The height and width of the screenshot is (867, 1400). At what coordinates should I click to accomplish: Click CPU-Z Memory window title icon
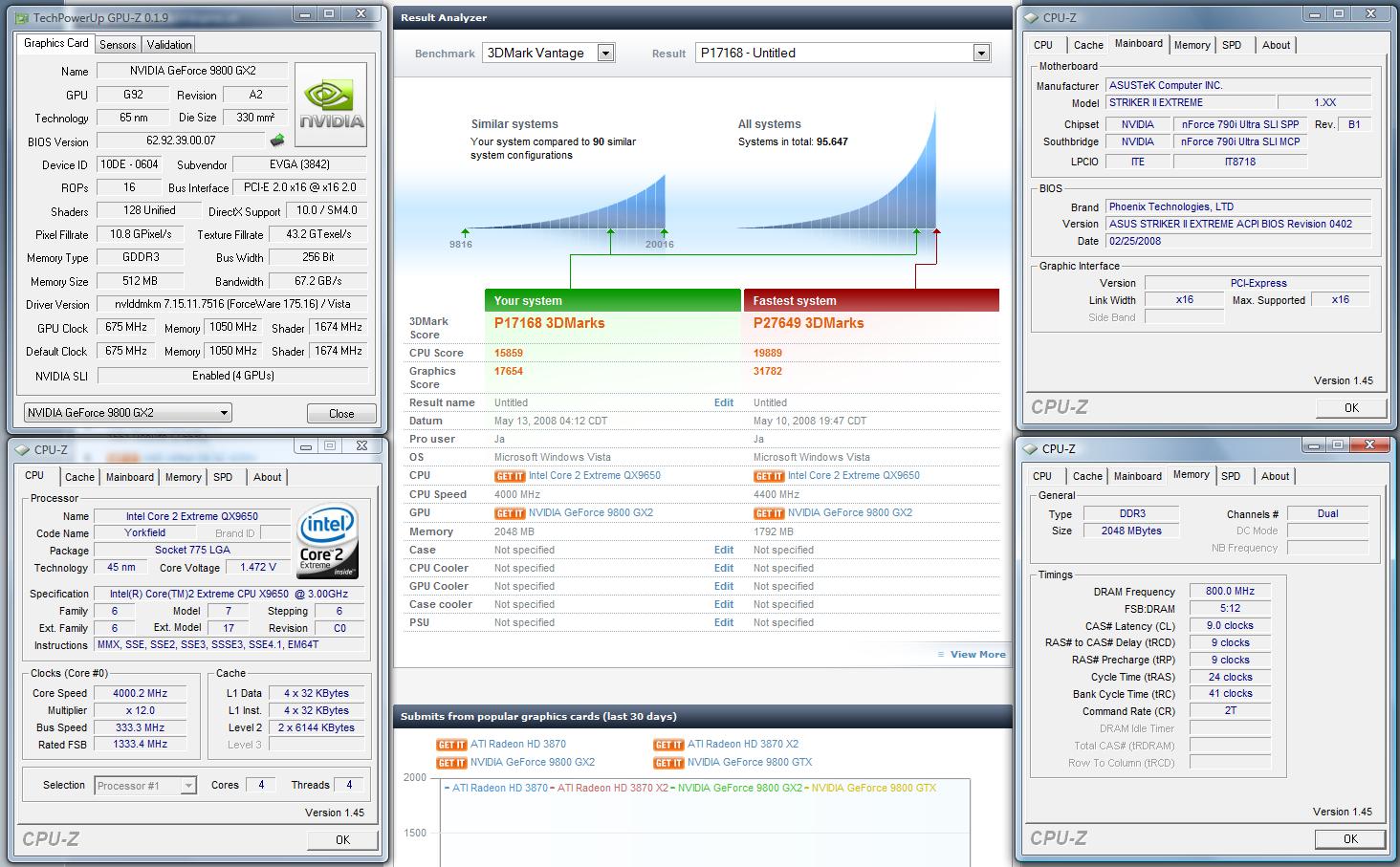click(1031, 448)
